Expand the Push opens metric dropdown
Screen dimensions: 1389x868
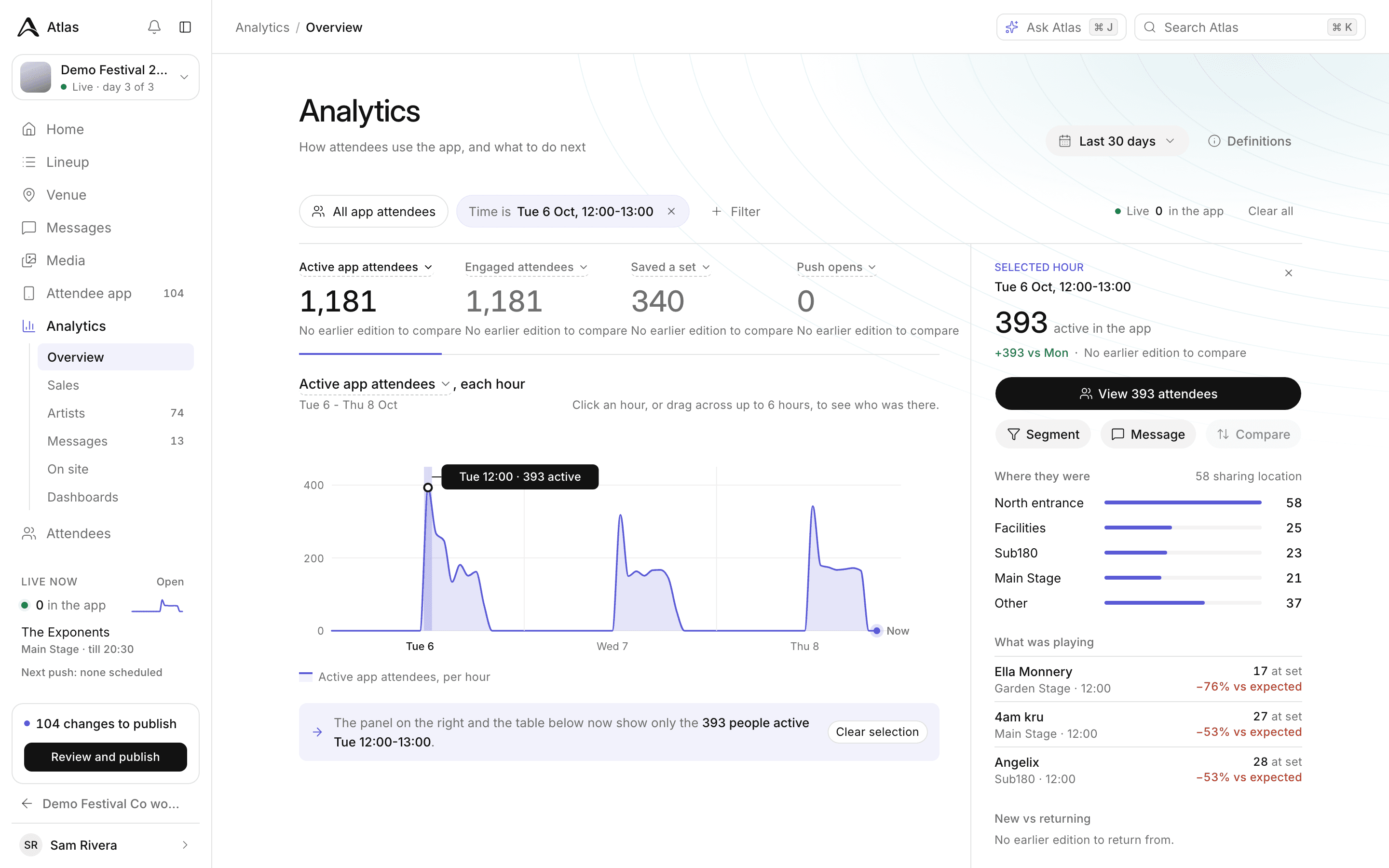[x=836, y=267]
